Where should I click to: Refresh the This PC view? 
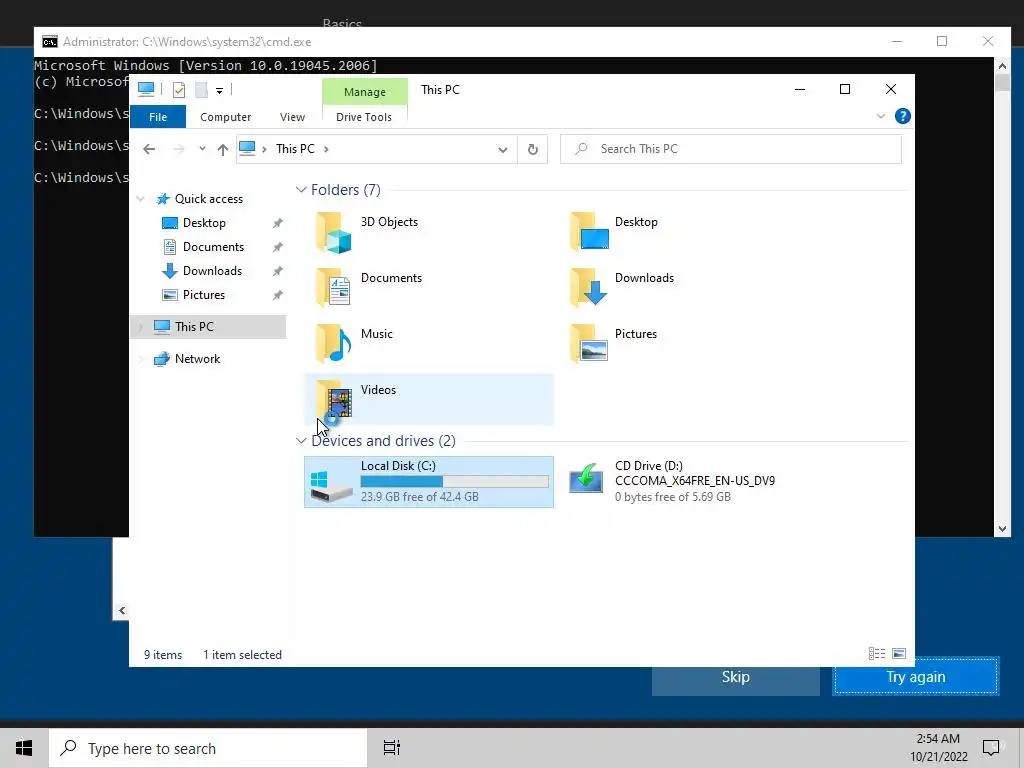pyautogui.click(x=533, y=150)
